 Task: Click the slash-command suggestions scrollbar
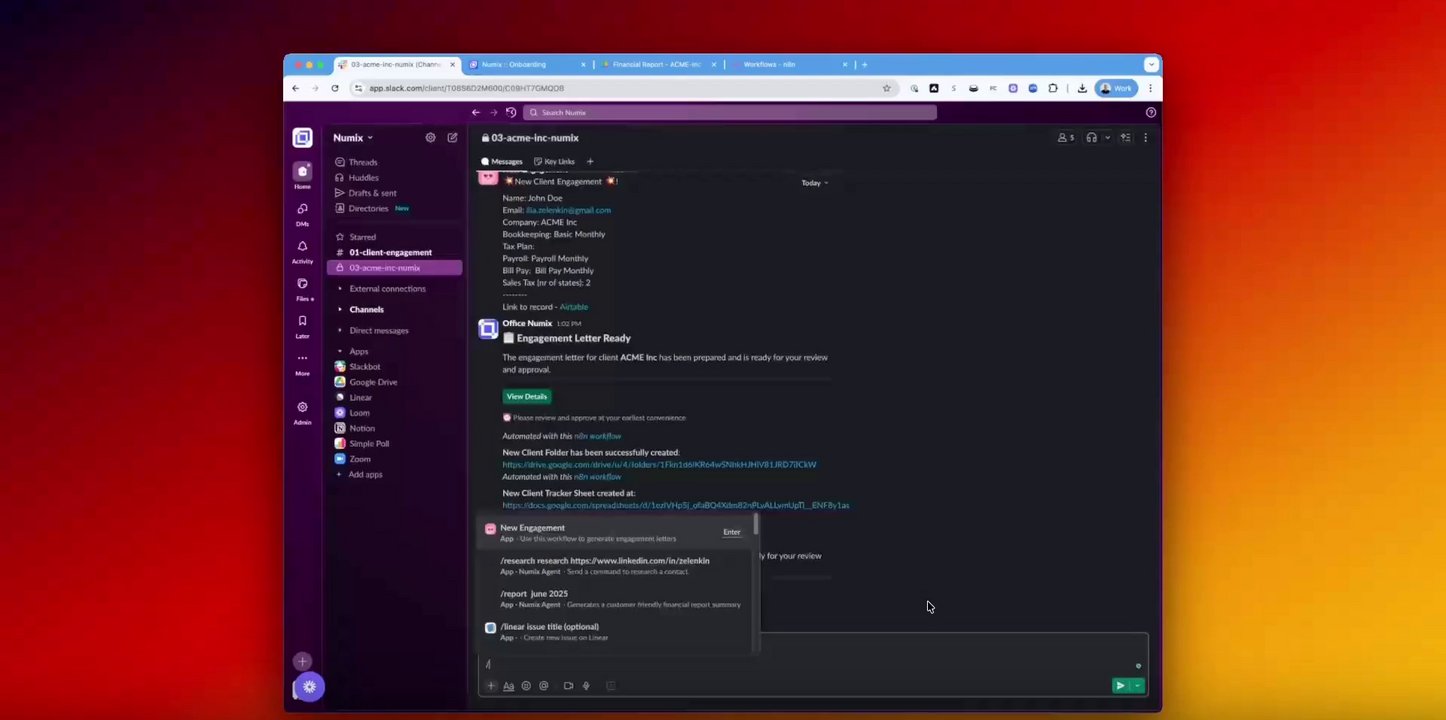(757, 525)
